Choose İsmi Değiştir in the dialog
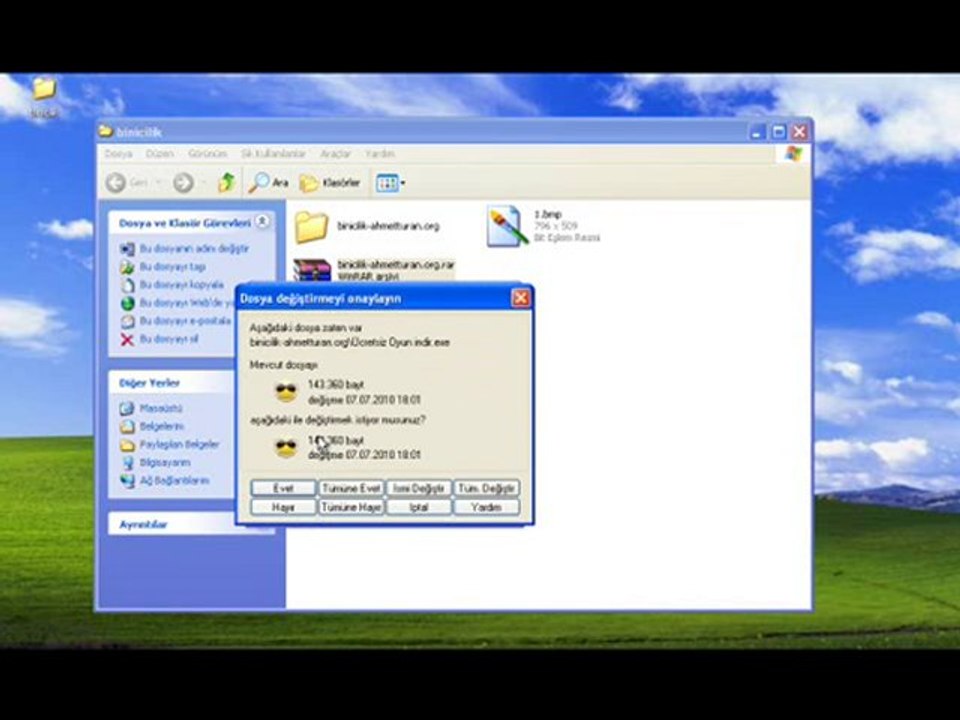 click(x=419, y=488)
